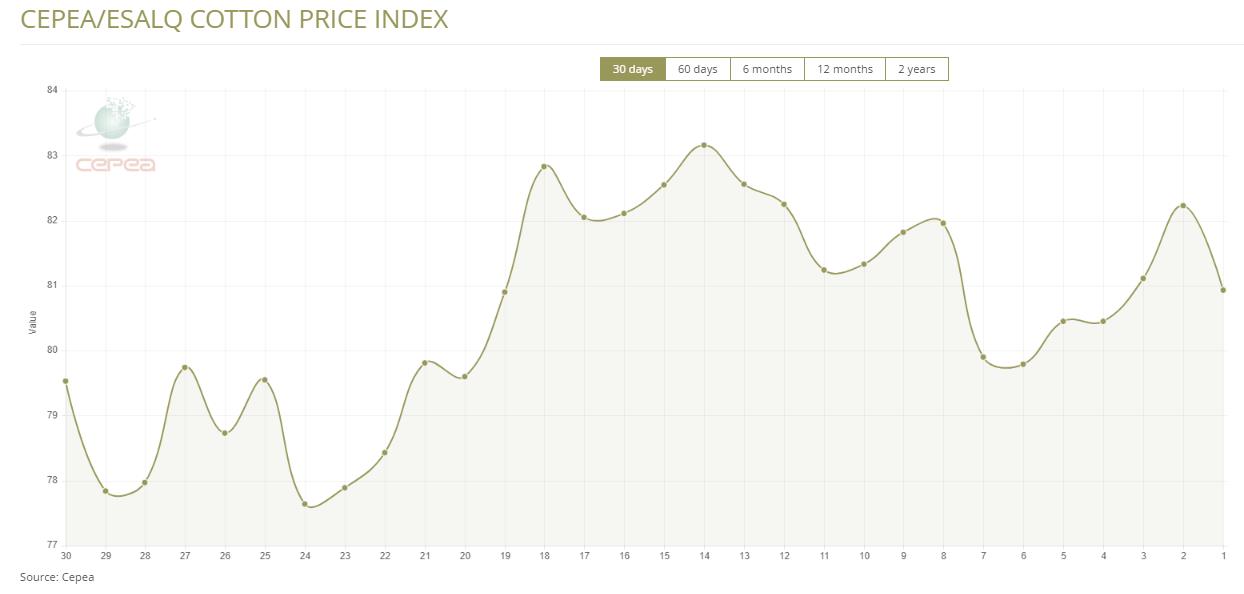Screen dimensions: 1244x594
Task: Open the 12 months range
Action: coord(844,69)
